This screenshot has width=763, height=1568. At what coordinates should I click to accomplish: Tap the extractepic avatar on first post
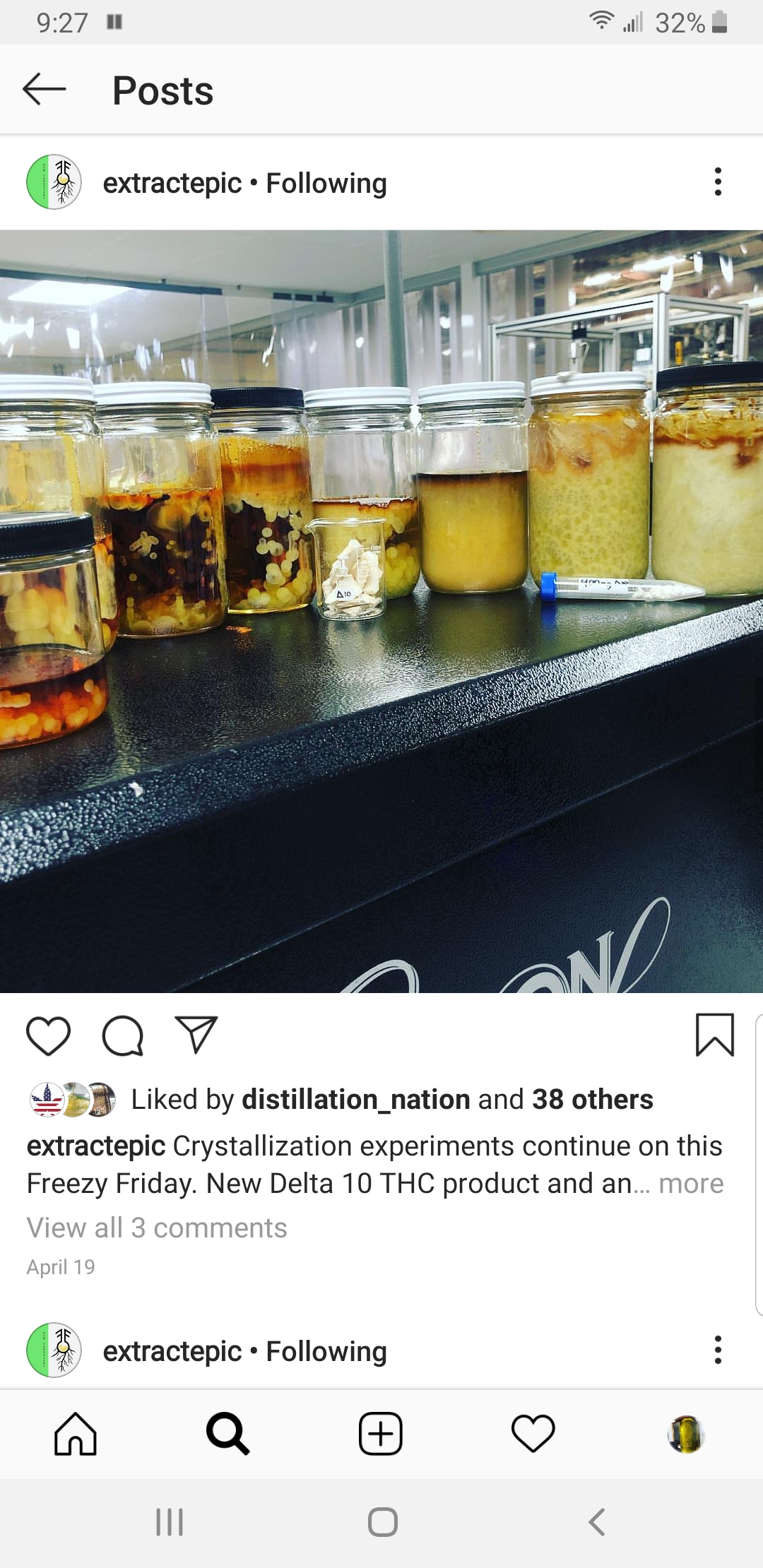tap(54, 182)
